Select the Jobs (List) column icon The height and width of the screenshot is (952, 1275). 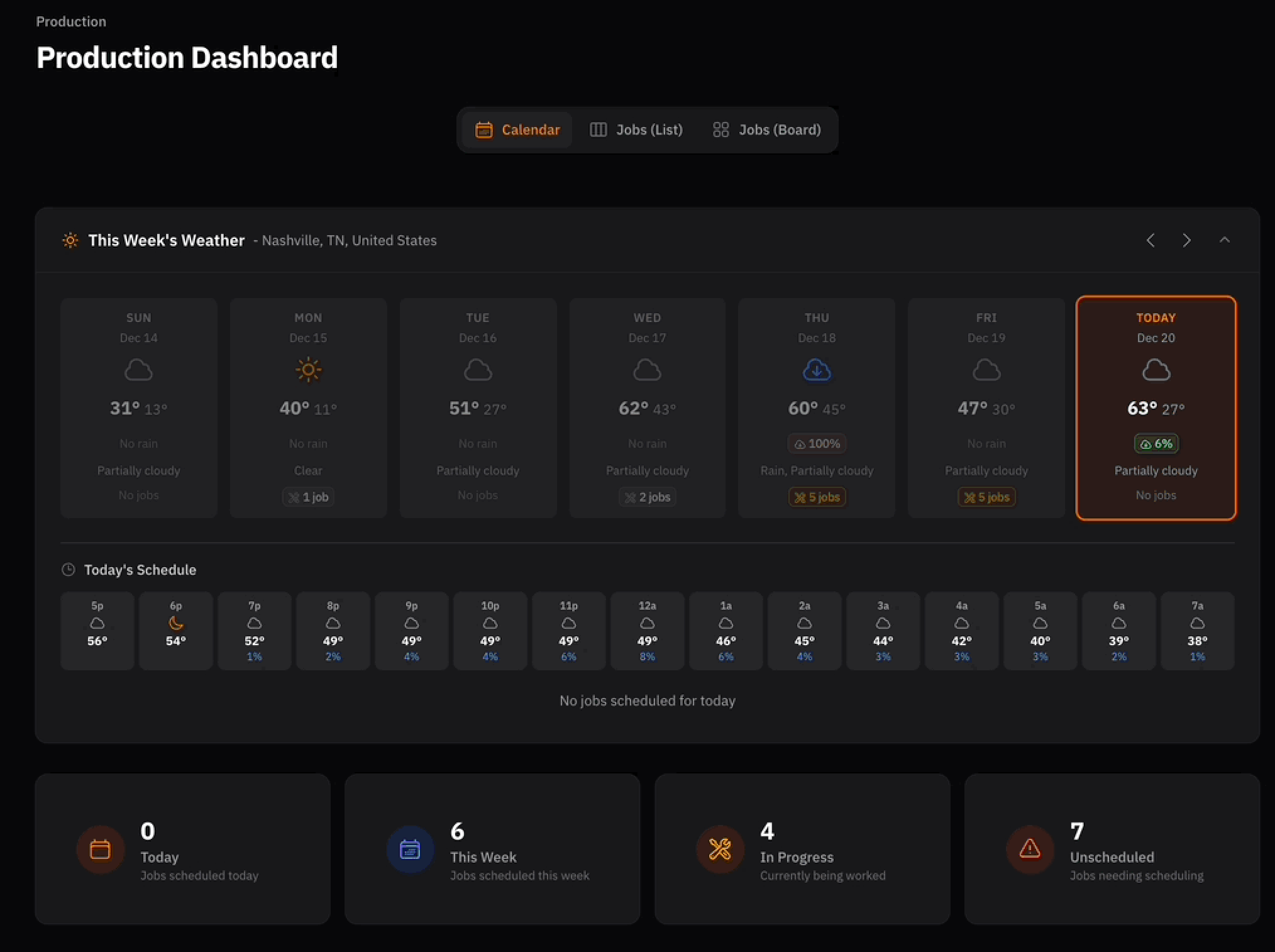[x=597, y=130]
